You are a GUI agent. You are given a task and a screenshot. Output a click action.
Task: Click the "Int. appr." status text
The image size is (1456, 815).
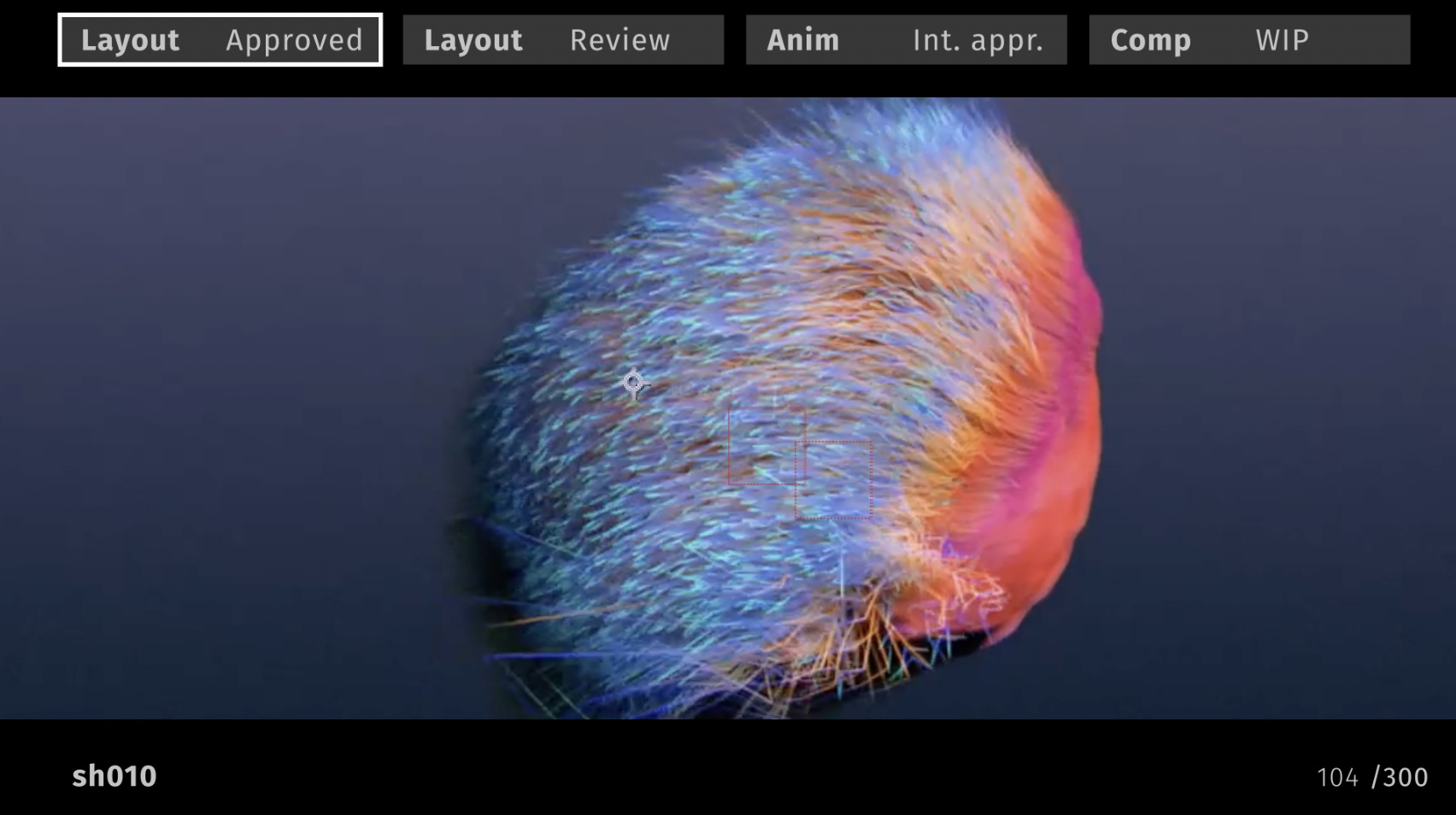[x=979, y=39]
